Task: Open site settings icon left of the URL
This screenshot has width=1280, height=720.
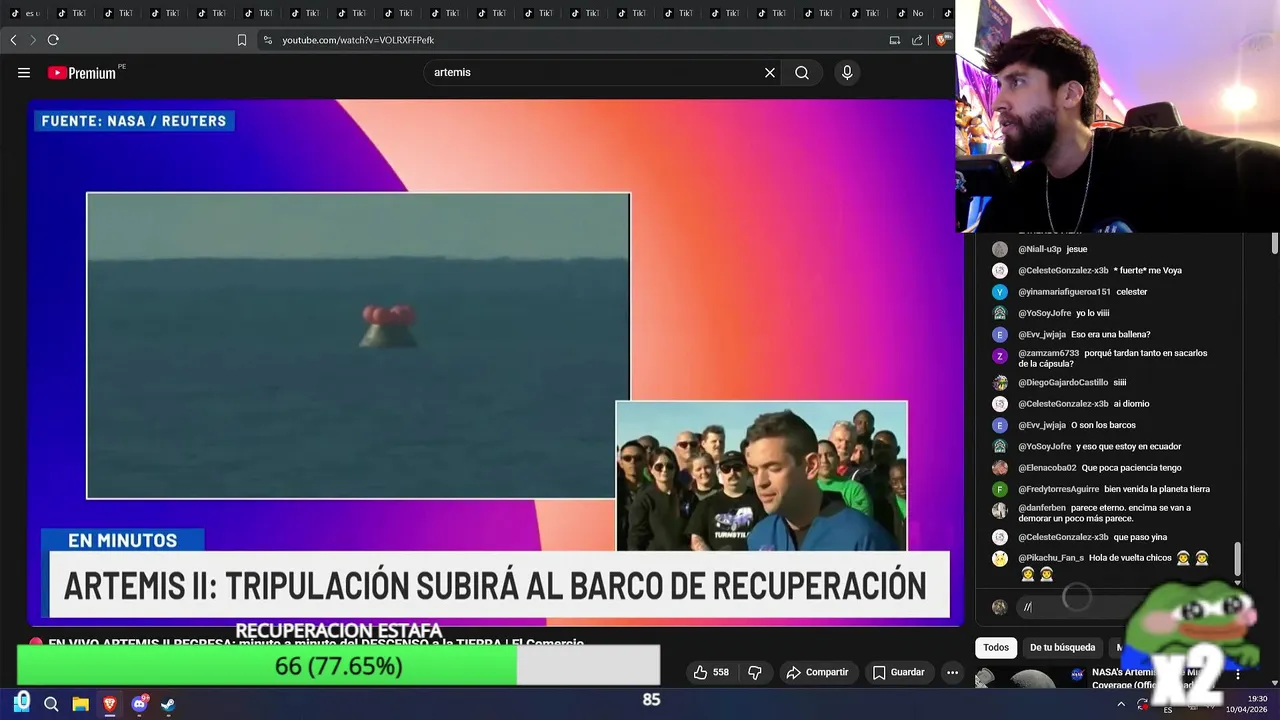Action: coord(267,40)
